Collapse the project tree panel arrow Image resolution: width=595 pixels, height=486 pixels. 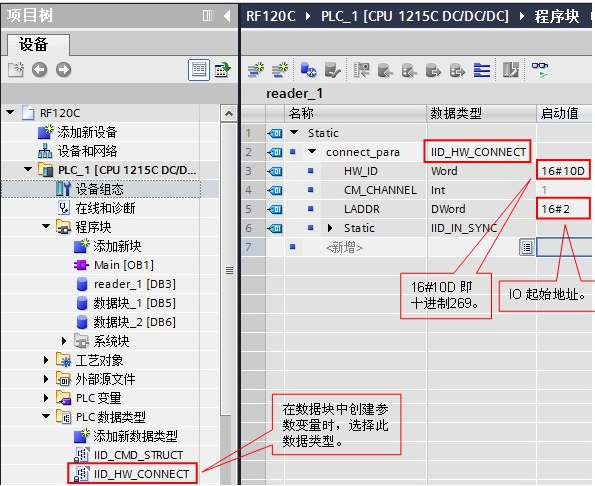coord(227,16)
